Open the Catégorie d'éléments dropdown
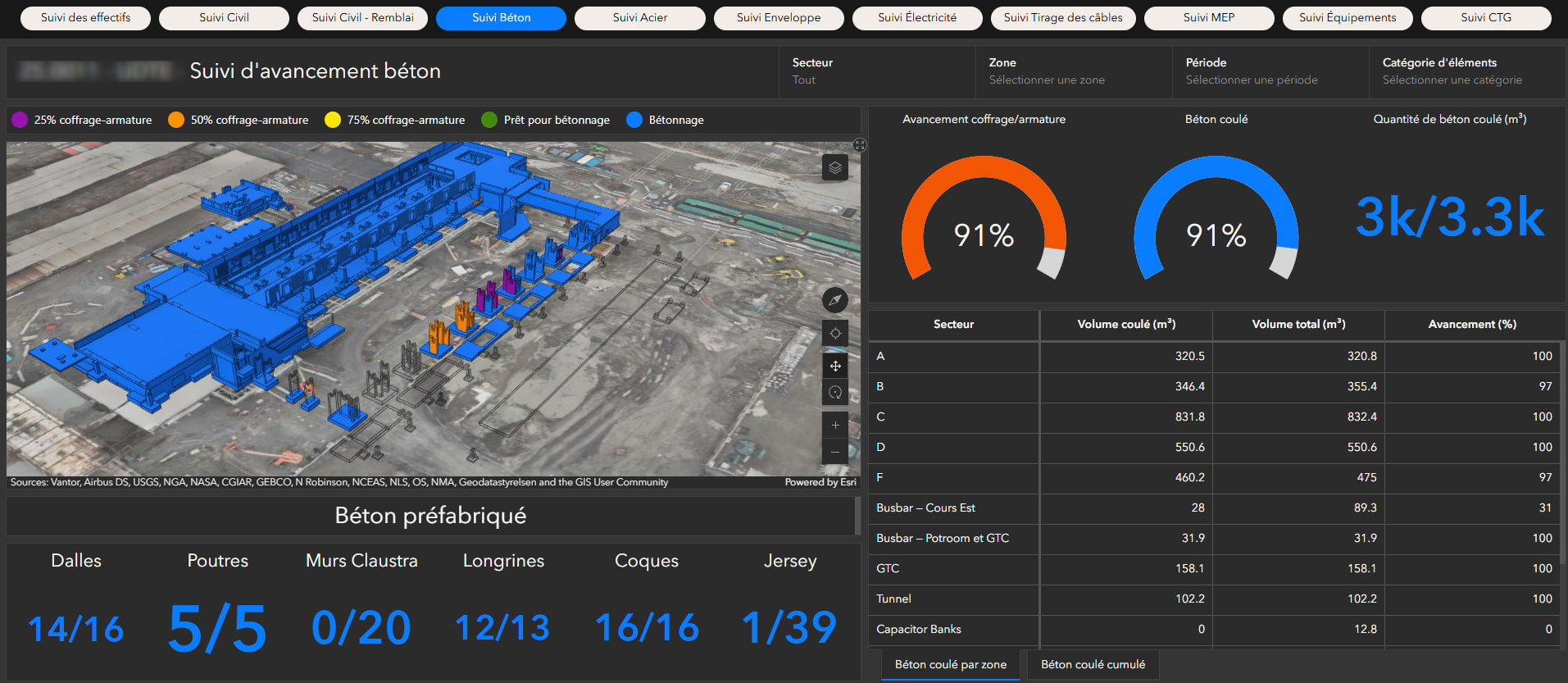Viewport: 1568px width, 683px height. tap(1467, 71)
